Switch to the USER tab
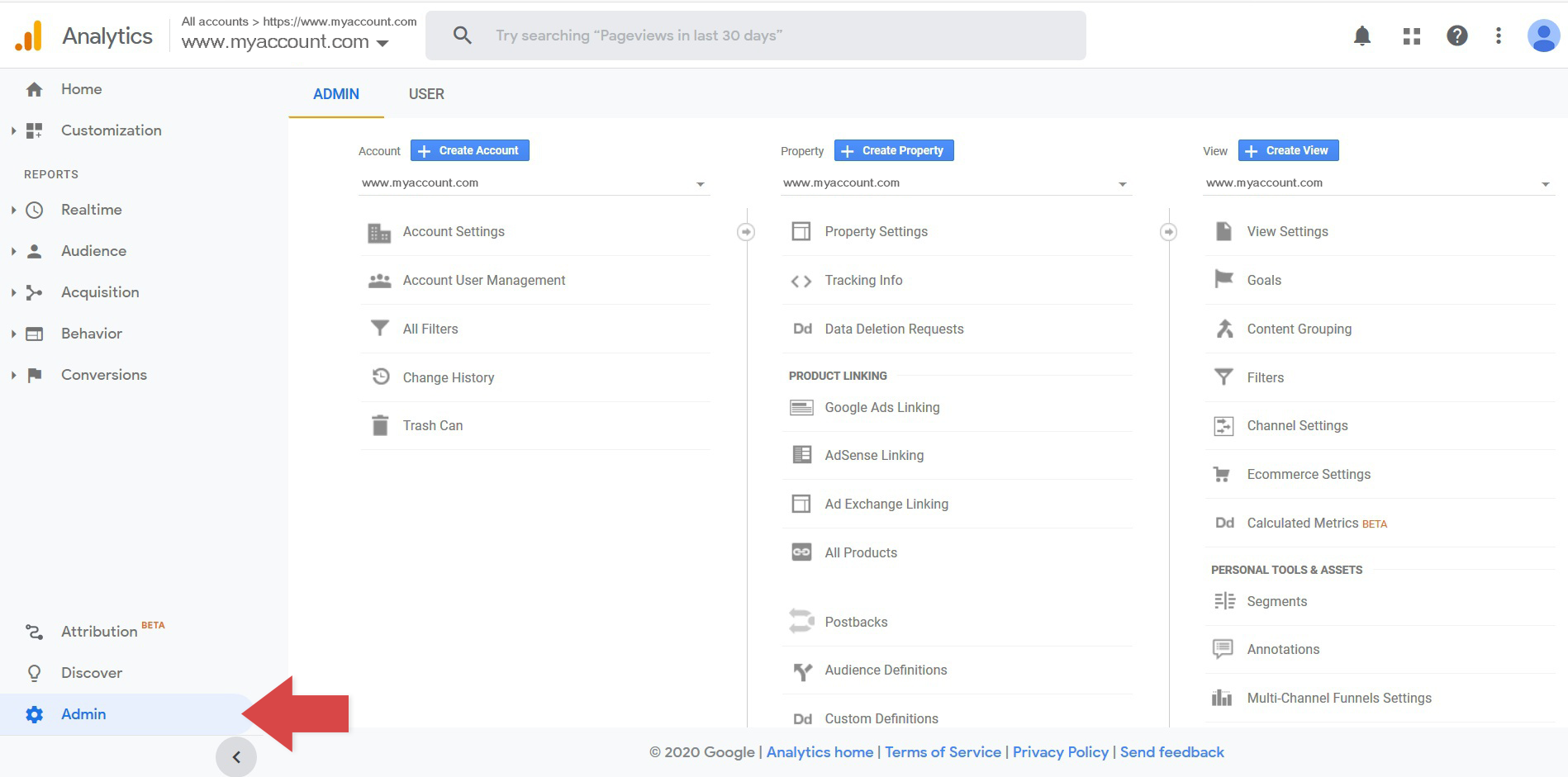 [x=426, y=94]
